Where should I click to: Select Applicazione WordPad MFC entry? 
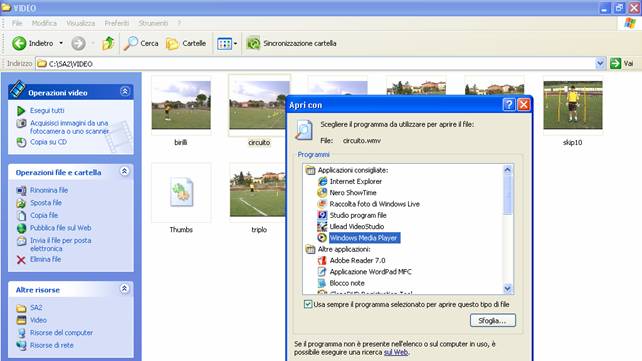[x=370, y=272]
